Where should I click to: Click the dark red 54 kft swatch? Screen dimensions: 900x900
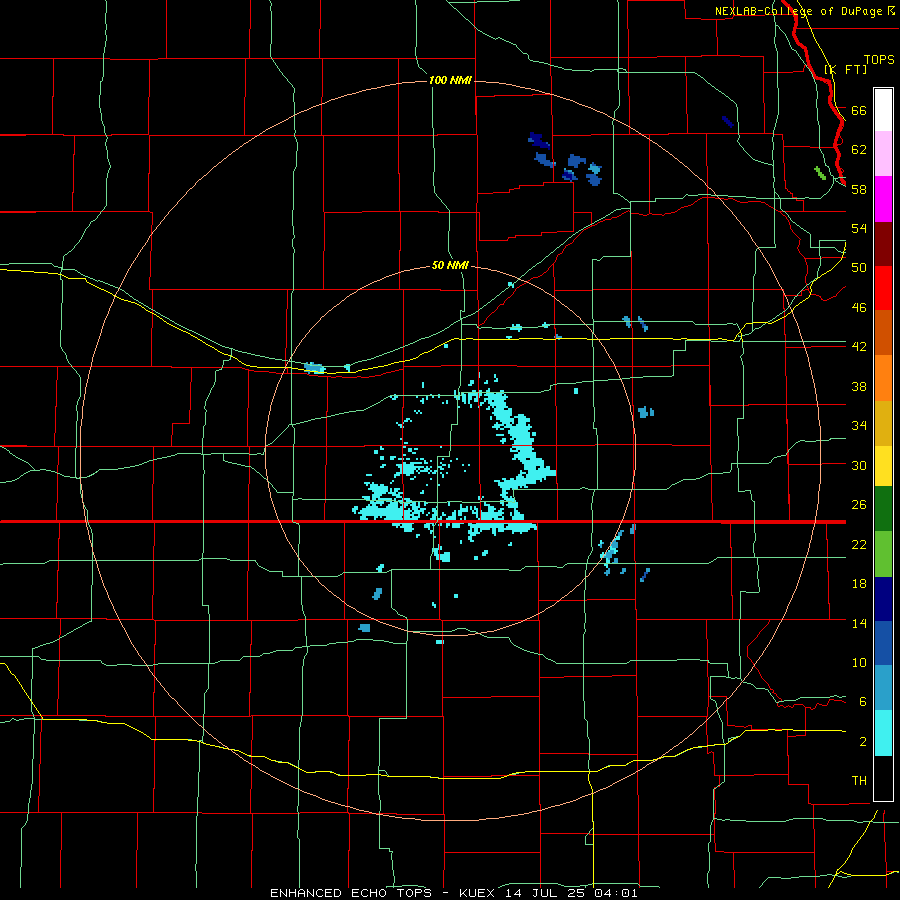click(883, 244)
